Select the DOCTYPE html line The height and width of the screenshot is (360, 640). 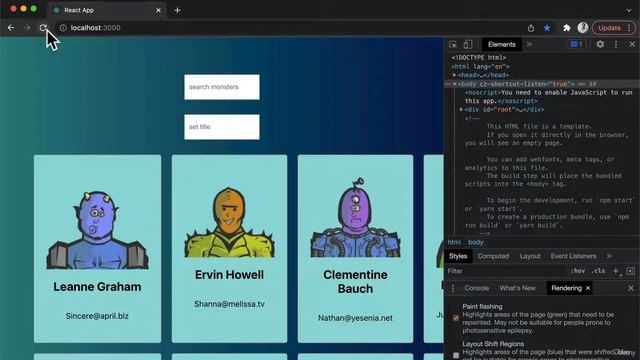[x=479, y=58]
